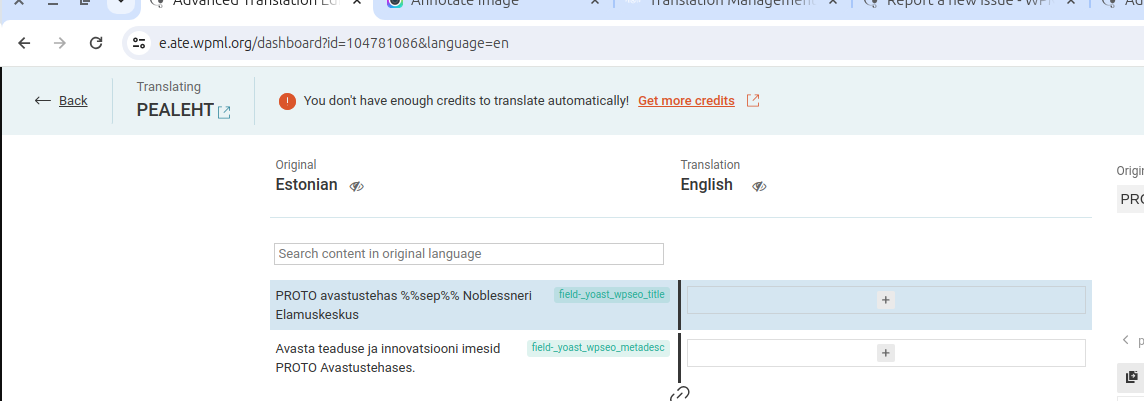1144x401 pixels.
Task: Add translation for yoast_wpseo_title with plus button
Action: (886, 300)
